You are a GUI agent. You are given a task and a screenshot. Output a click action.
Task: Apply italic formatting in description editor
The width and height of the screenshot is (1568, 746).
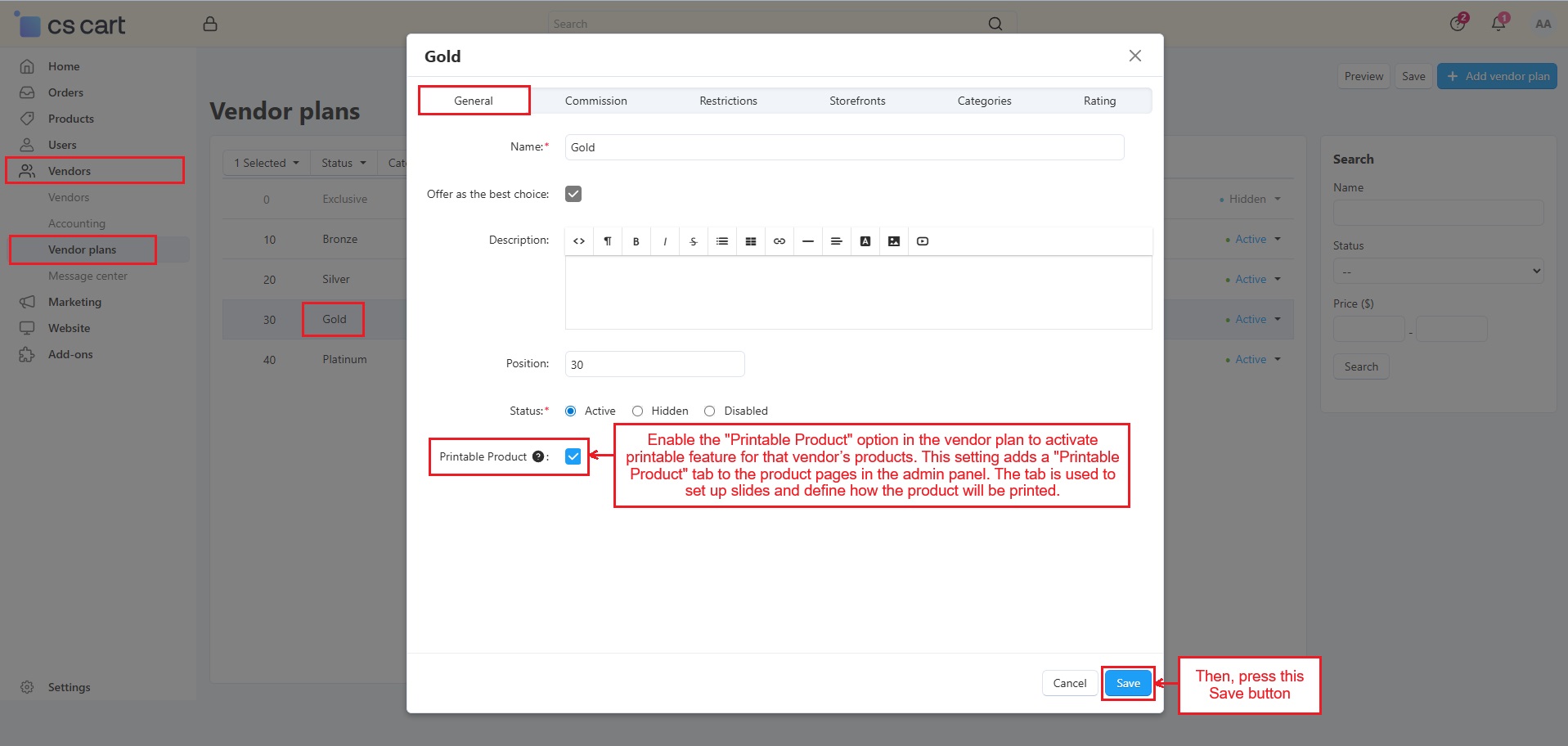pos(665,241)
